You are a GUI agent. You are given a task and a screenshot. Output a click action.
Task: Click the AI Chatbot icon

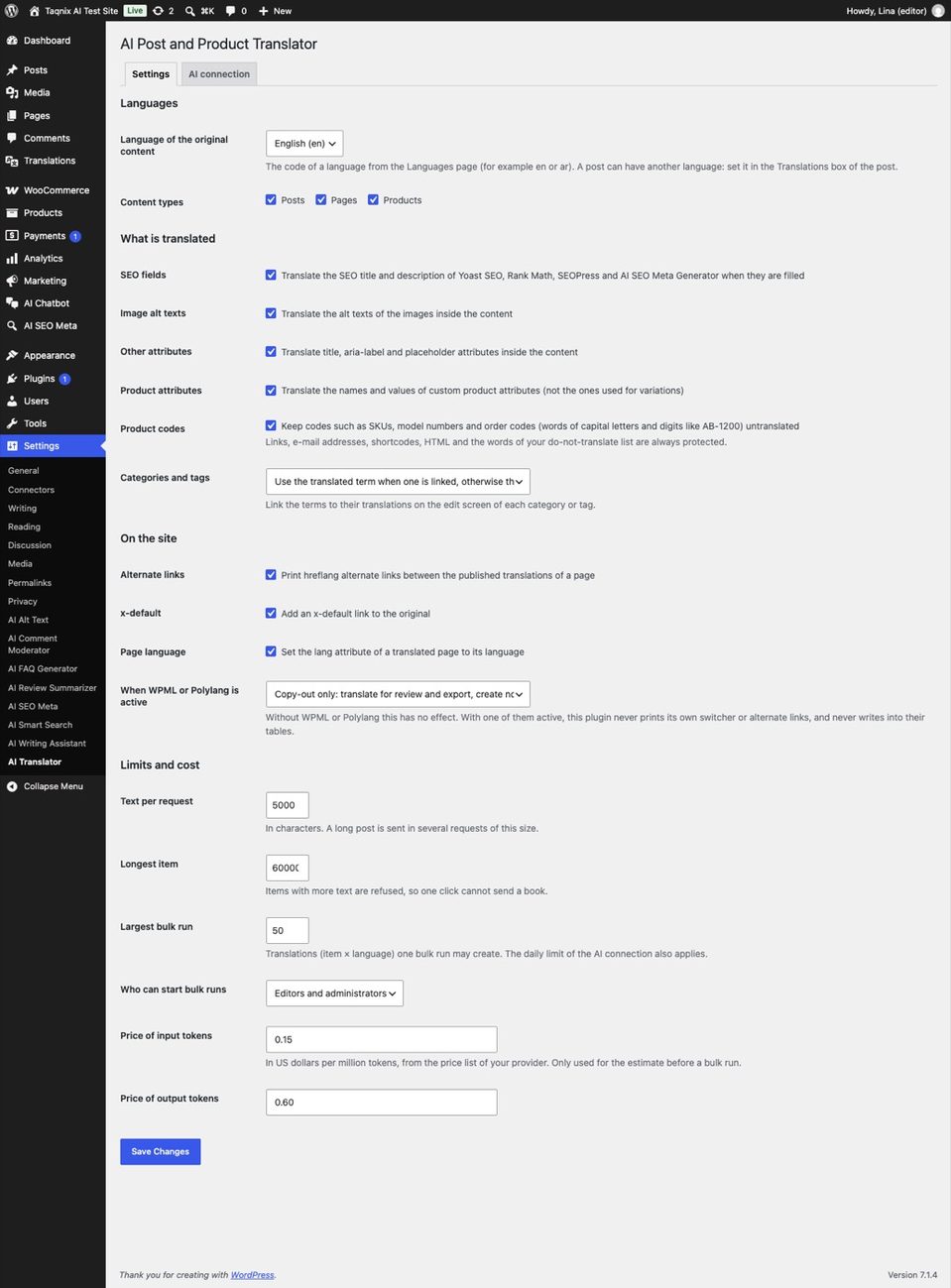click(x=12, y=303)
